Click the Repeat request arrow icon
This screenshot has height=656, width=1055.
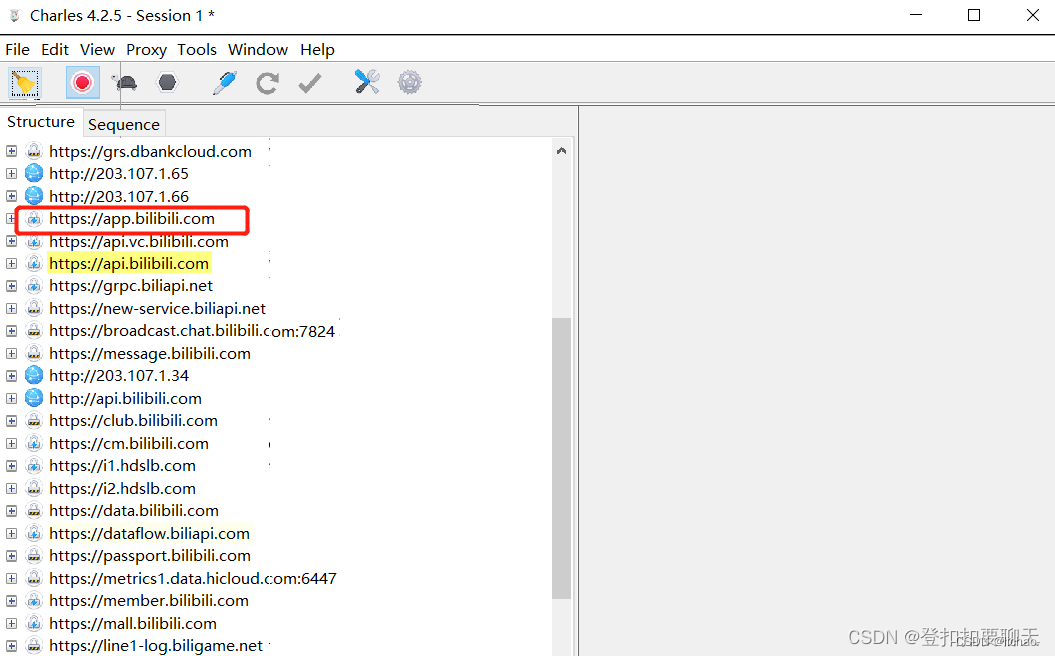267,83
